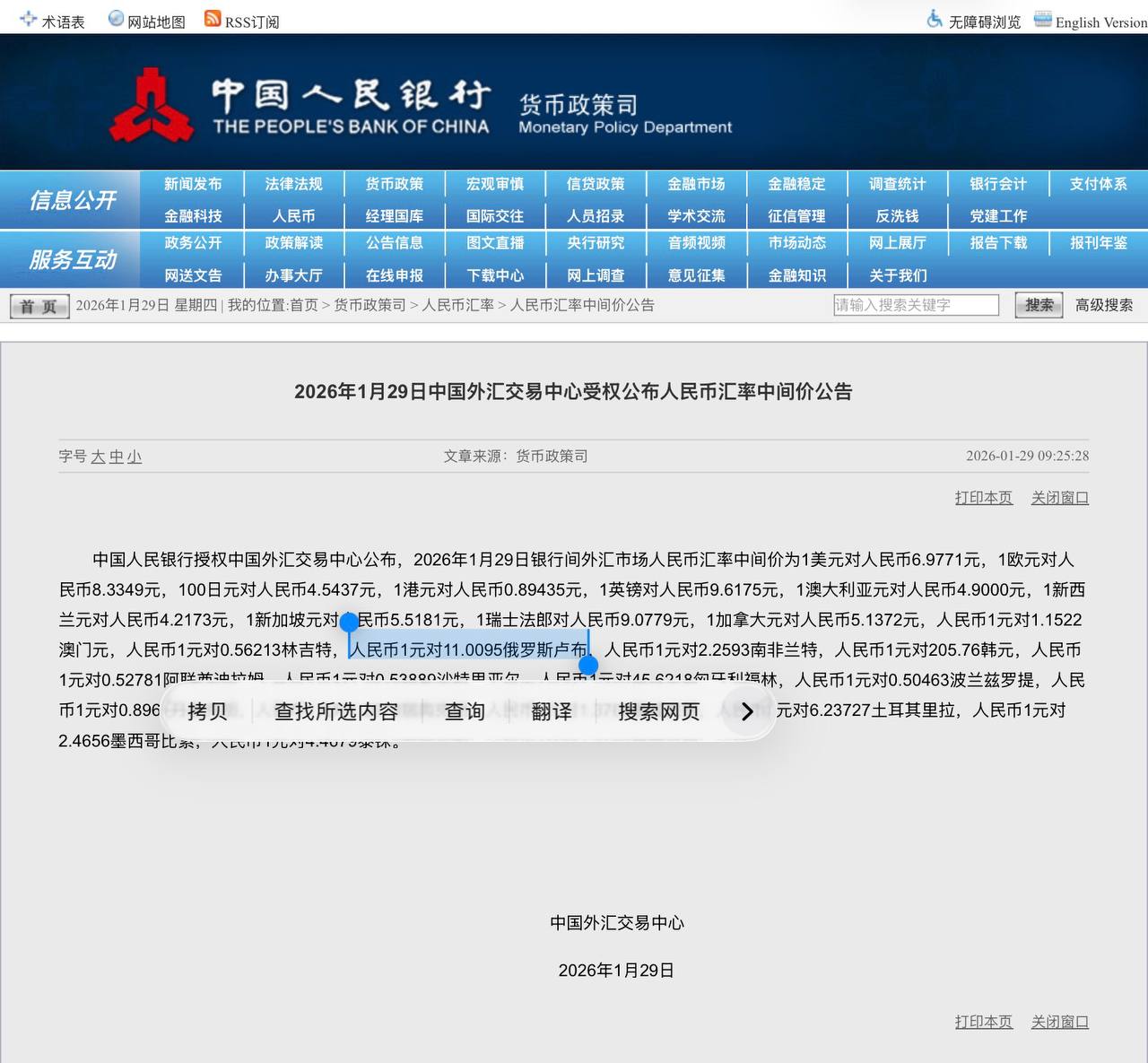Set font size to 小

pyautogui.click(x=135, y=457)
